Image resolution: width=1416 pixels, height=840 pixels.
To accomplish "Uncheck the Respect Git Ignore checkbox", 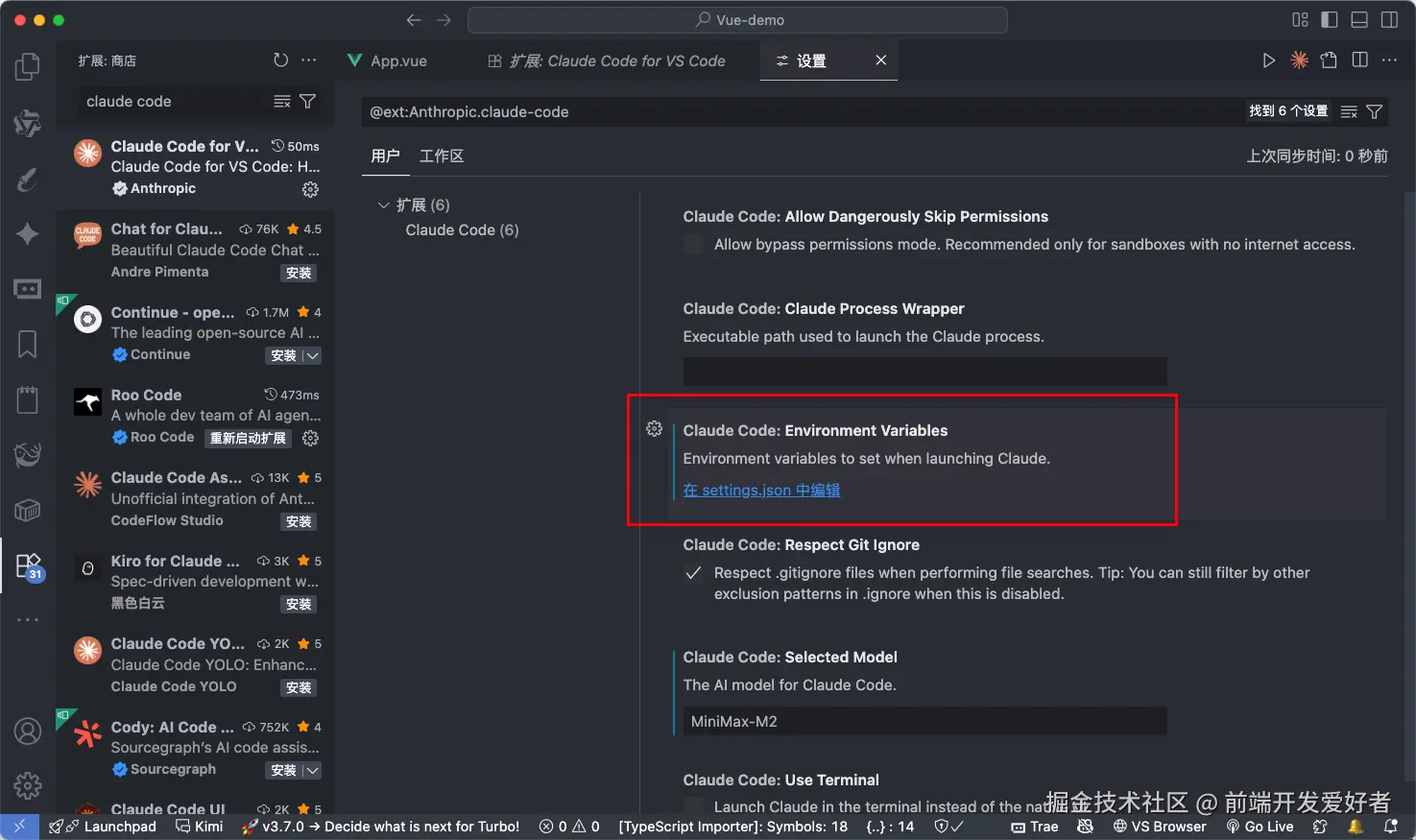I will point(693,573).
